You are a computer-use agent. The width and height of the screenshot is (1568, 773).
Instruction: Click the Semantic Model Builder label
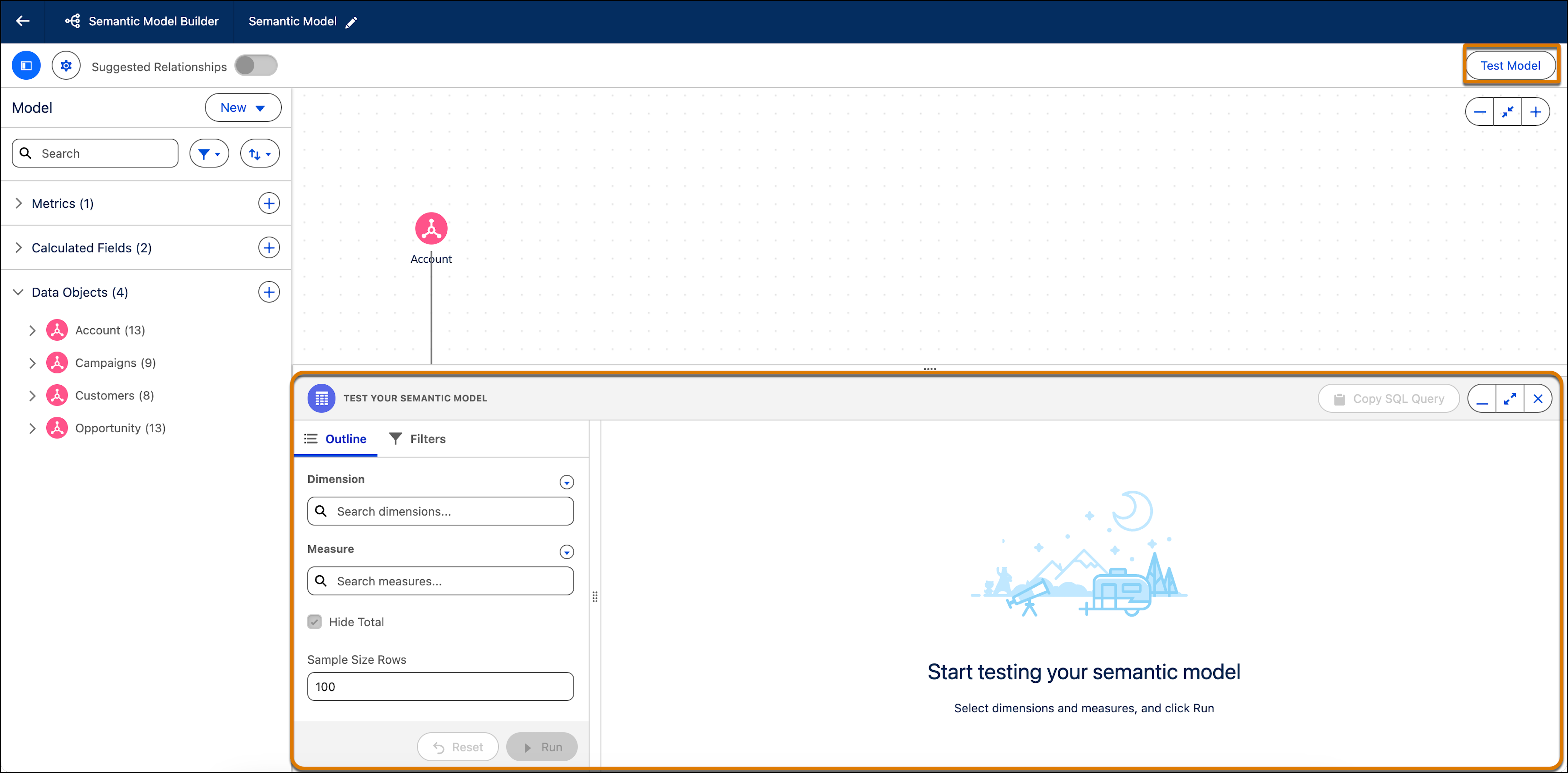click(x=153, y=21)
